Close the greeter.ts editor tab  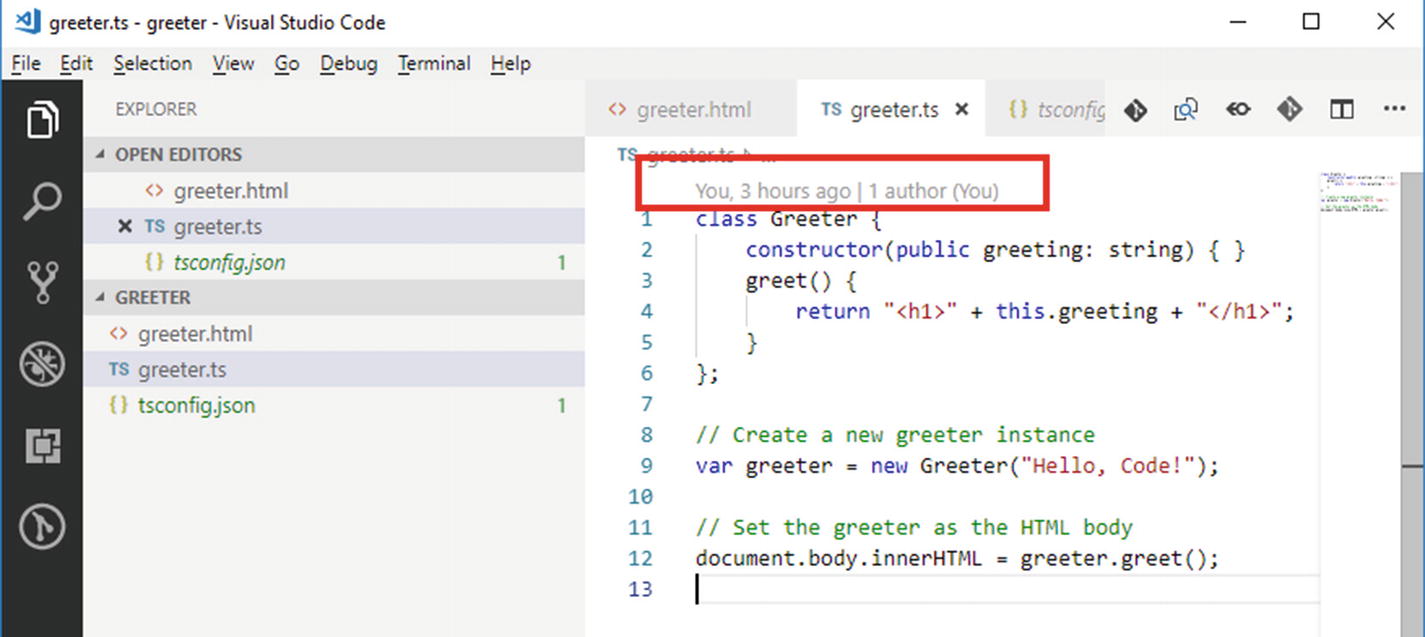(962, 109)
